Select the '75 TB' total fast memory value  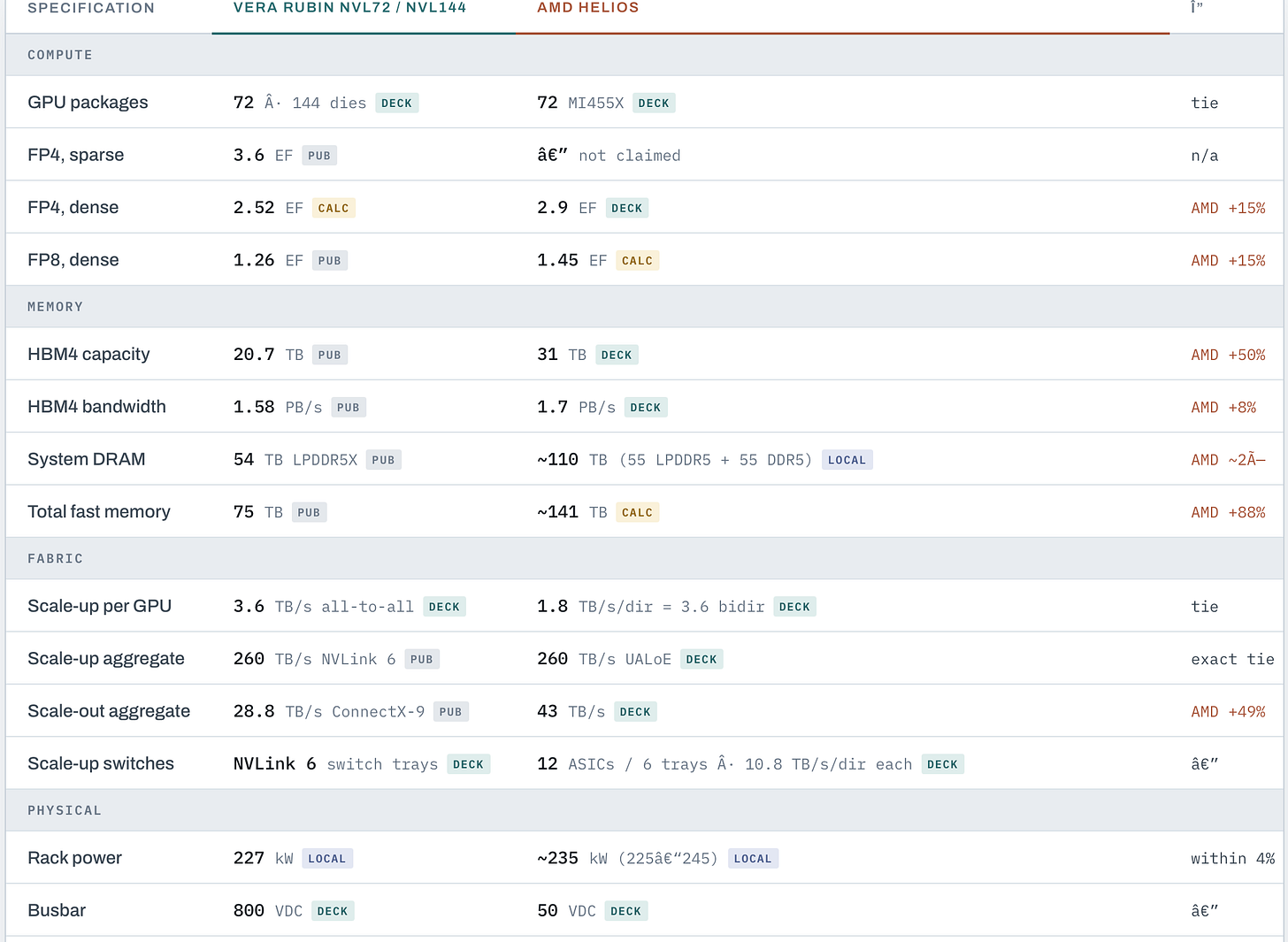pos(258,512)
